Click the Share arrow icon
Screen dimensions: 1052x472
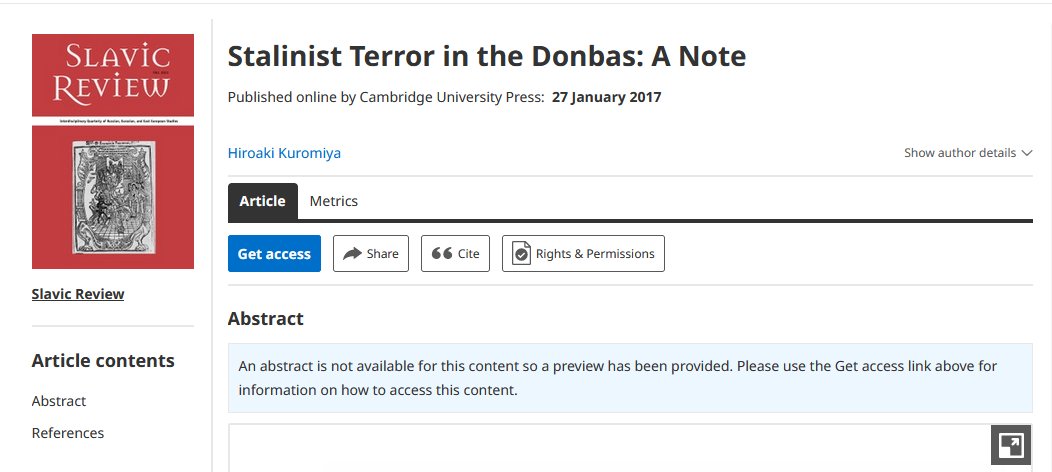click(x=352, y=253)
